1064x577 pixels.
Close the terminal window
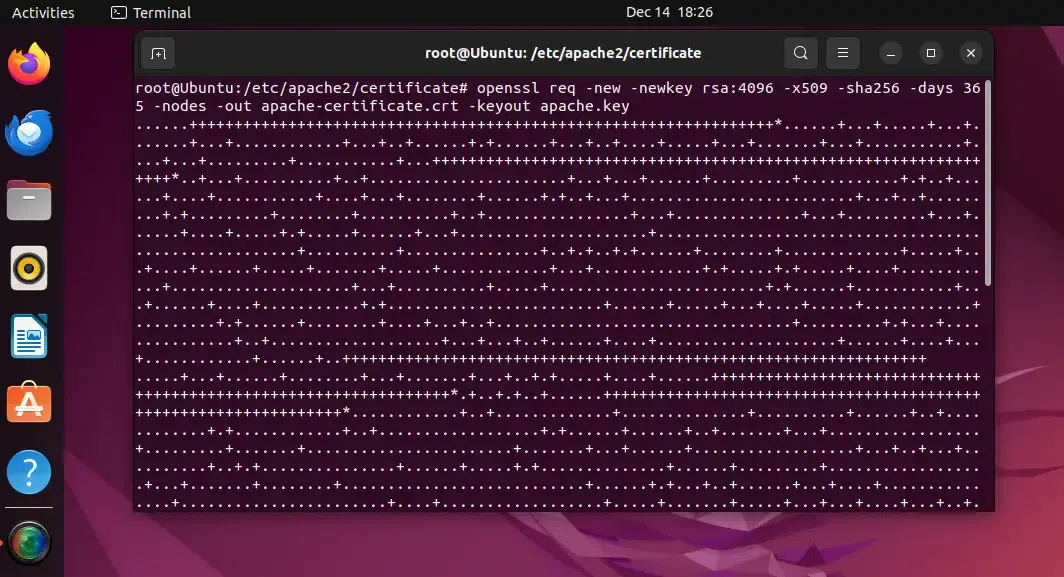(x=971, y=53)
